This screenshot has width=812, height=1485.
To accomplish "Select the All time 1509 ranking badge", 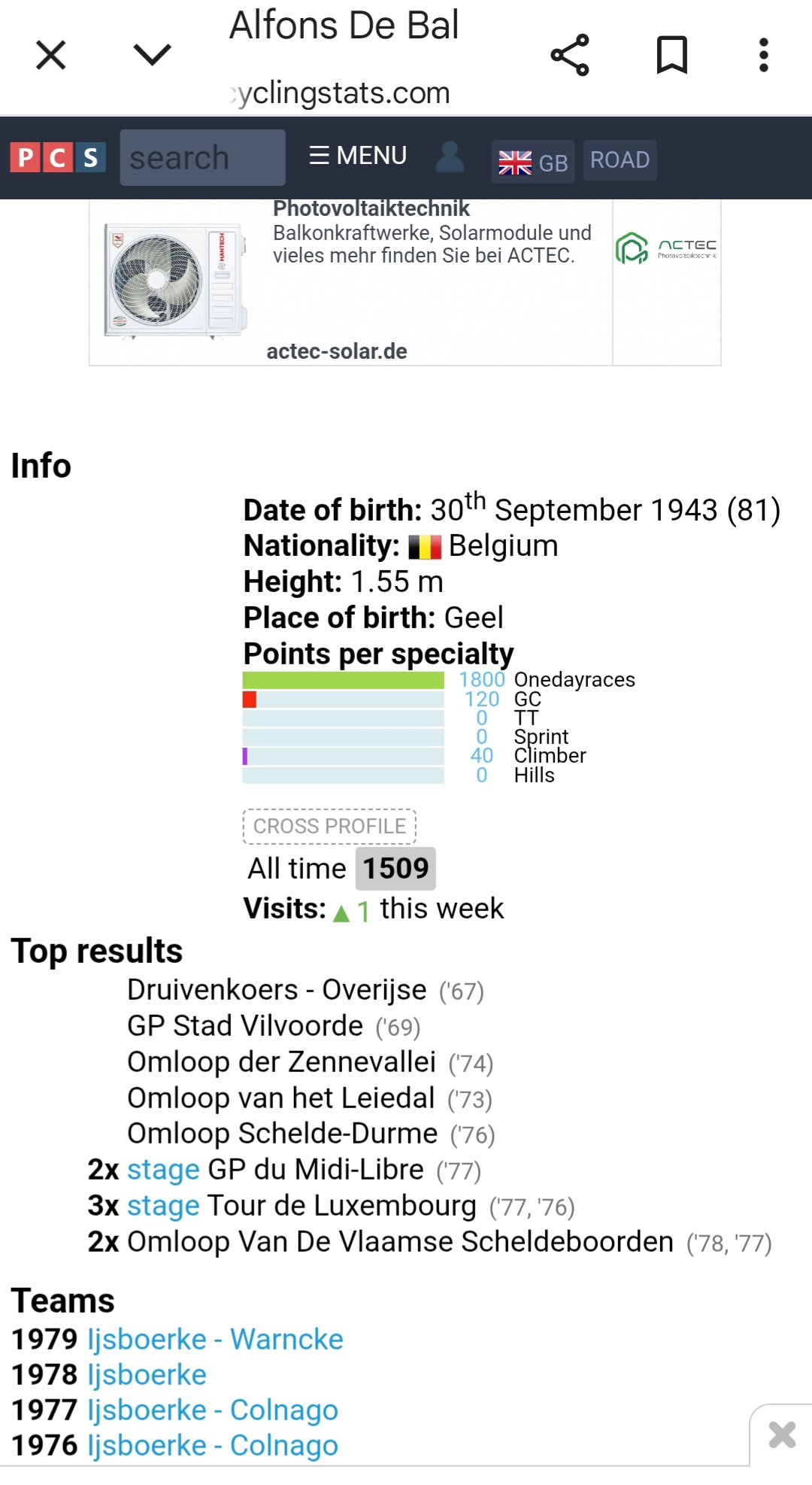I will 395,868.
